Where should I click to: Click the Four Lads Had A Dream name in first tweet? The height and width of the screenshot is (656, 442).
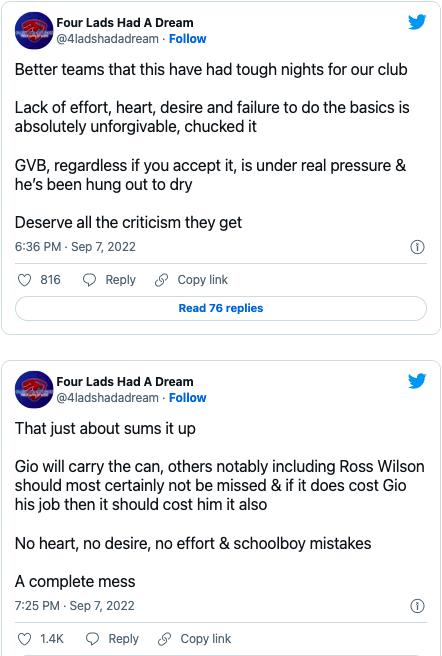(x=125, y=22)
